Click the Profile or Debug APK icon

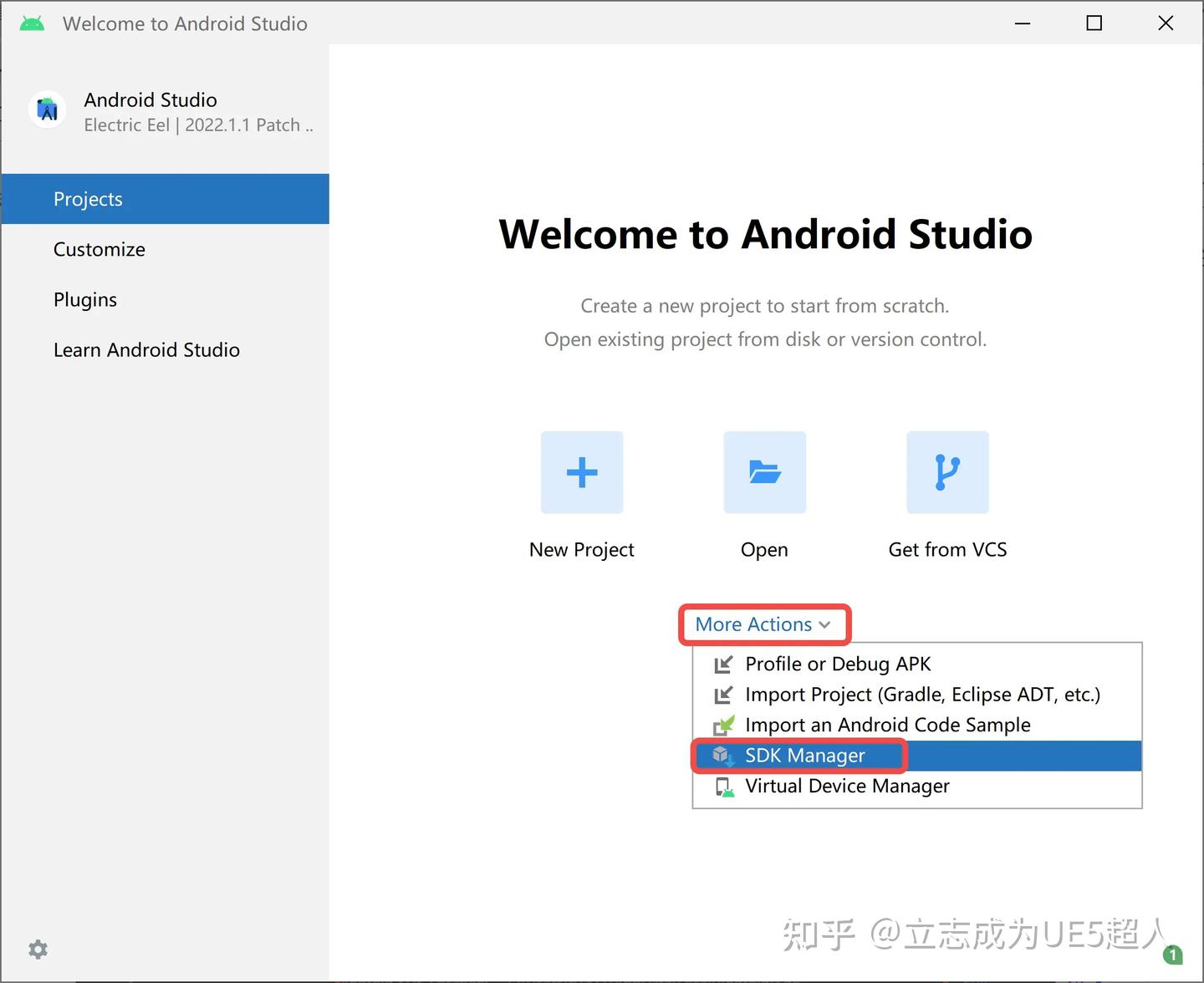click(722, 664)
